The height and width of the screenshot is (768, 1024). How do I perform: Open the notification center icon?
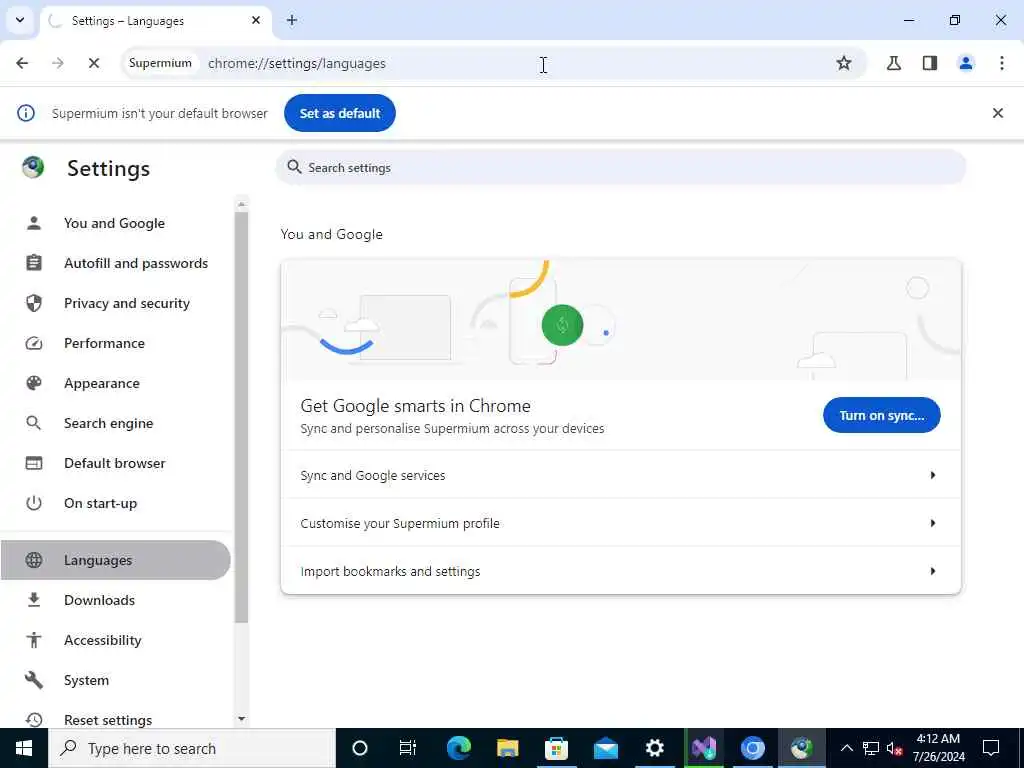(991, 748)
